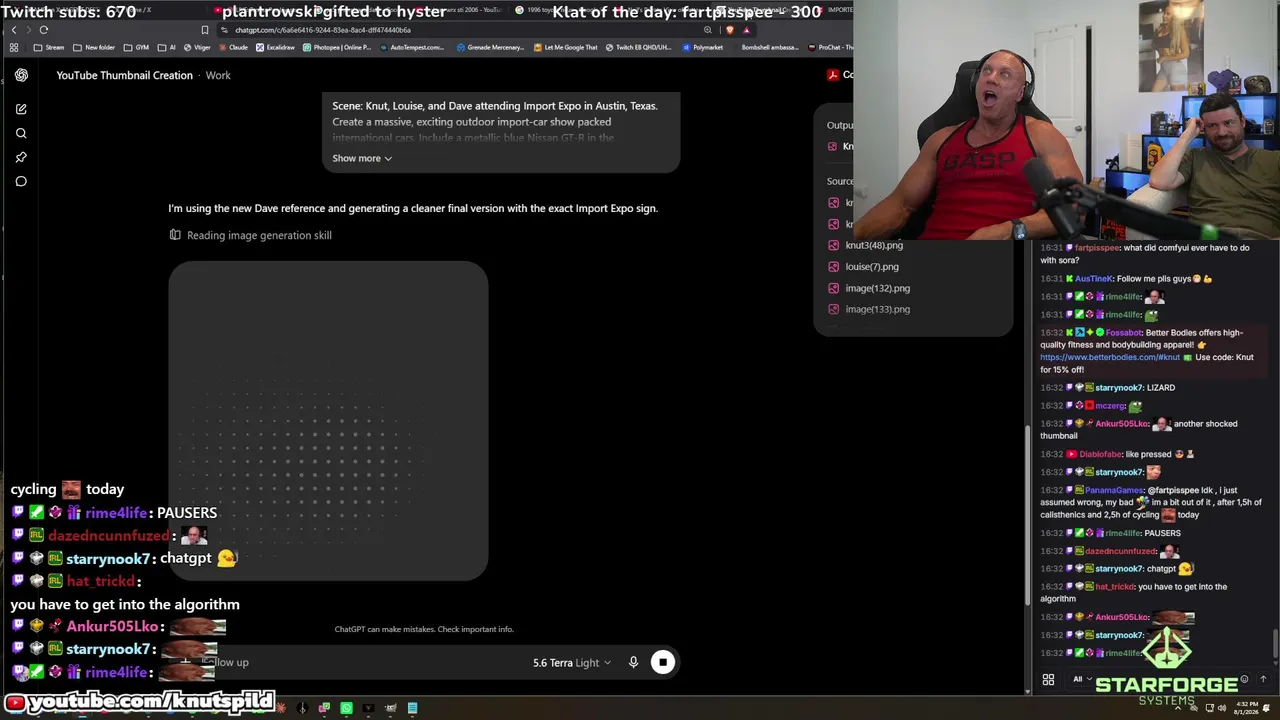Open the AutoTempest.com bookmark
This screenshot has height=720, width=1280.
pyautogui.click(x=411, y=47)
